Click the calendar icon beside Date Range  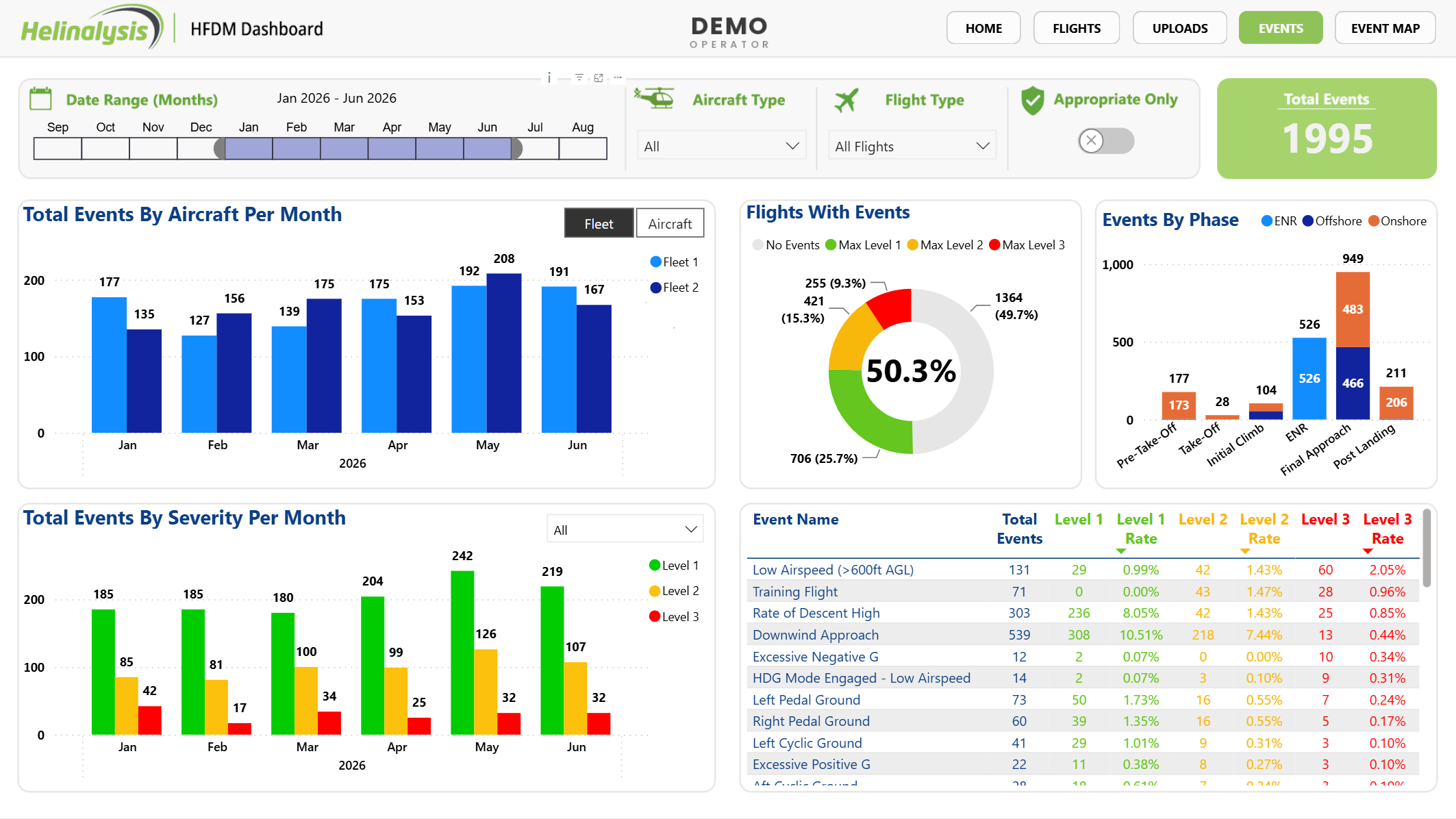point(40,99)
